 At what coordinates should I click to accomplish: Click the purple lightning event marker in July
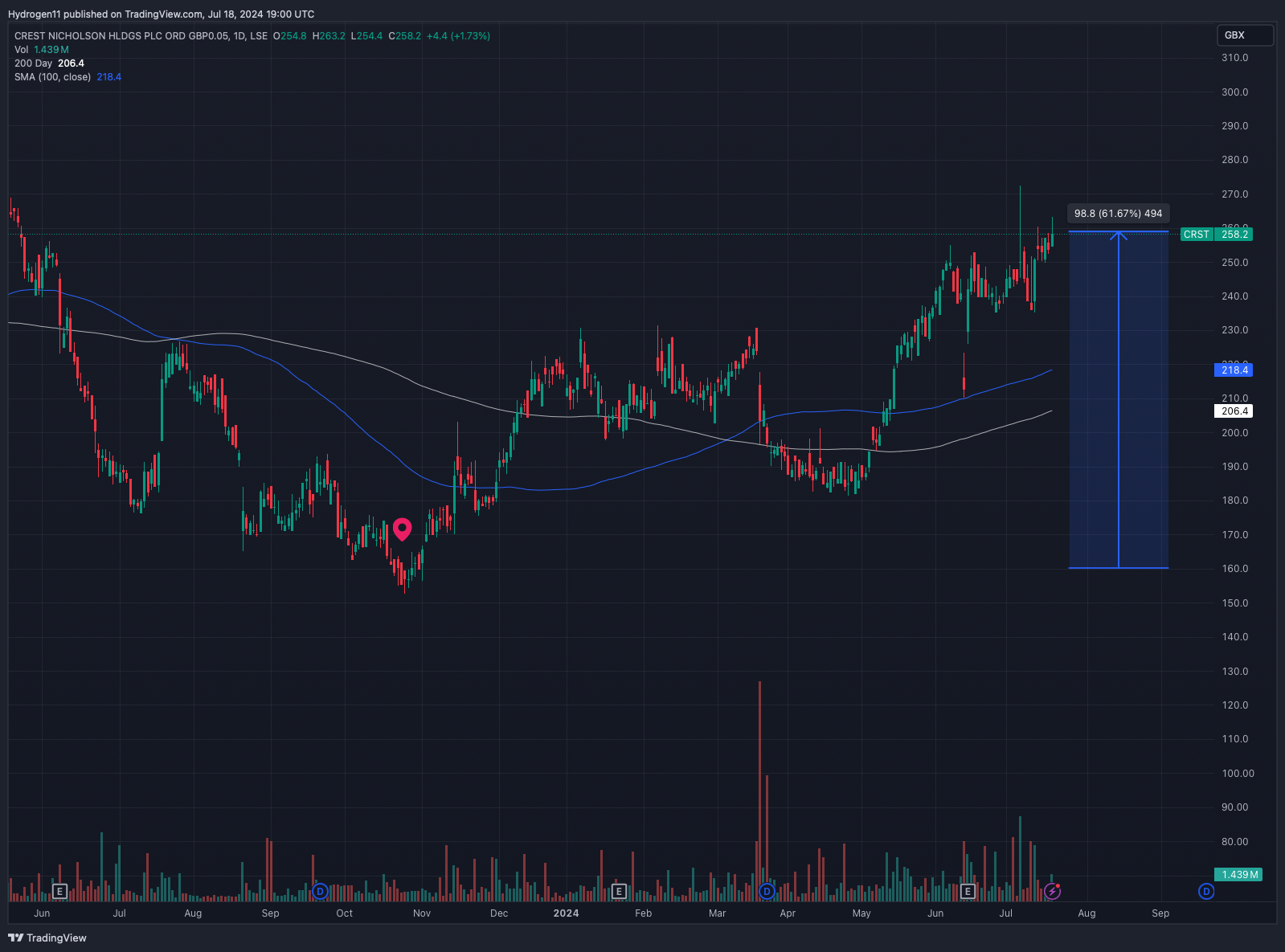1052,891
